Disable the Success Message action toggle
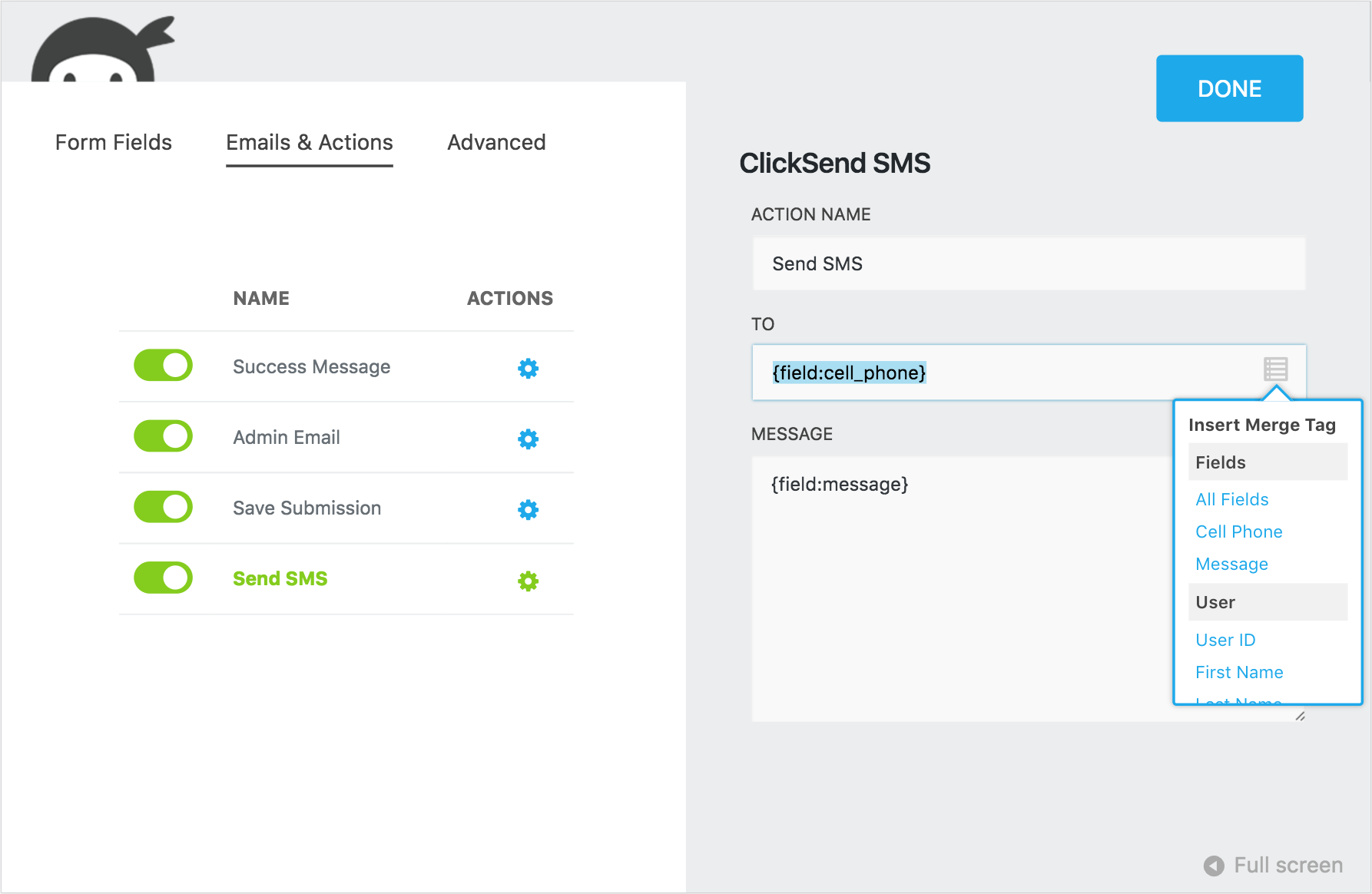 (x=164, y=366)
